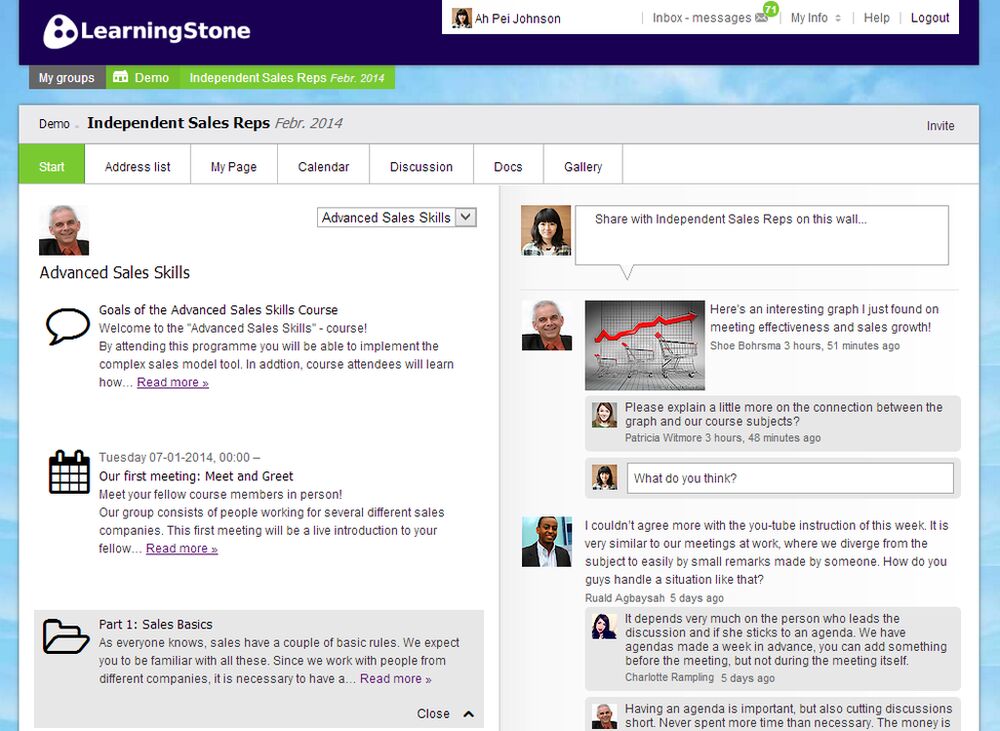The width and height of the screenshot is (1000, 731).
Task: Open the Discussion tab
Action: click(421, 164)
